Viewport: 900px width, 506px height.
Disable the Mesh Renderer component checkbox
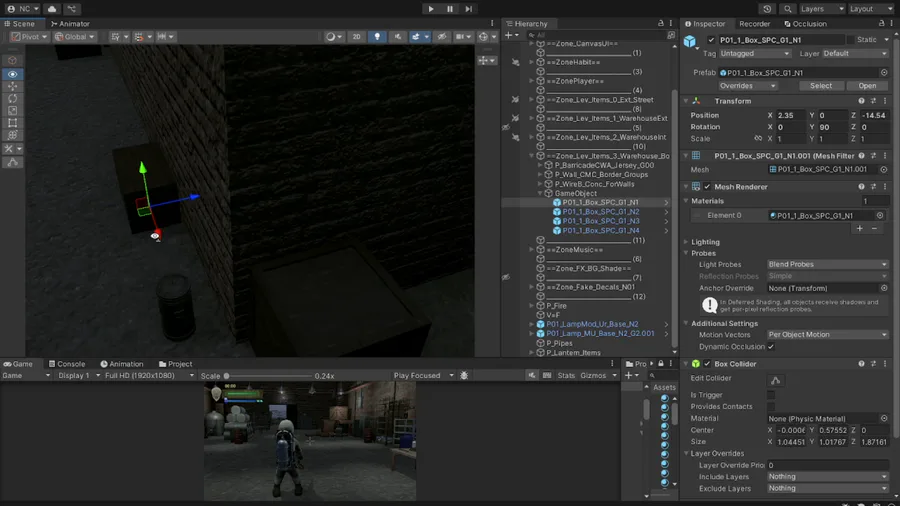[707, 187]
